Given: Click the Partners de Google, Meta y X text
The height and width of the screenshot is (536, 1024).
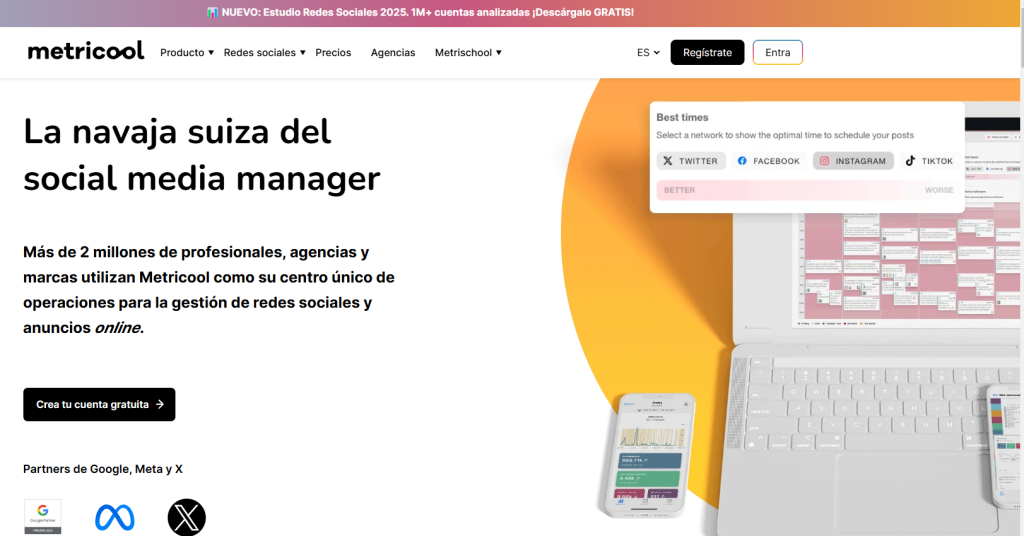Looking at the screenshot, I should click(x=103, y=469).
